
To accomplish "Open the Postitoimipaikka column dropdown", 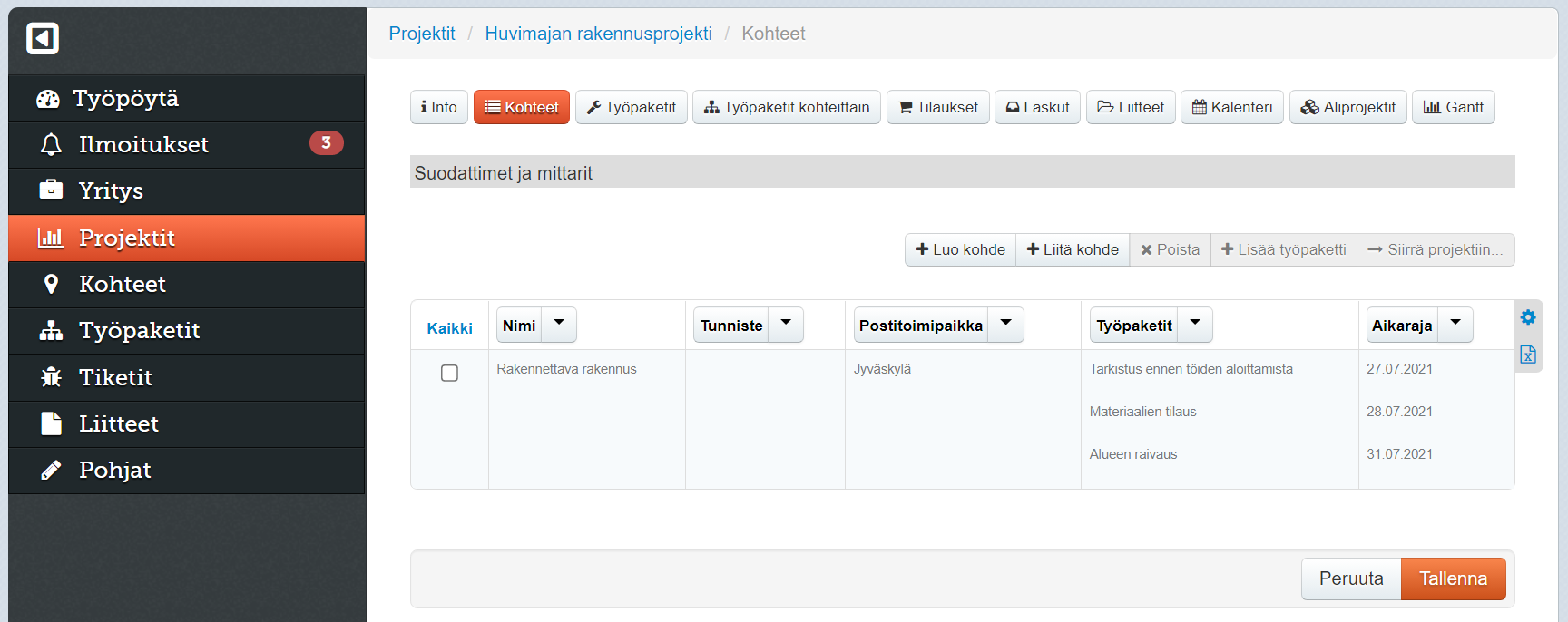I will click(x=1006, y=325).
